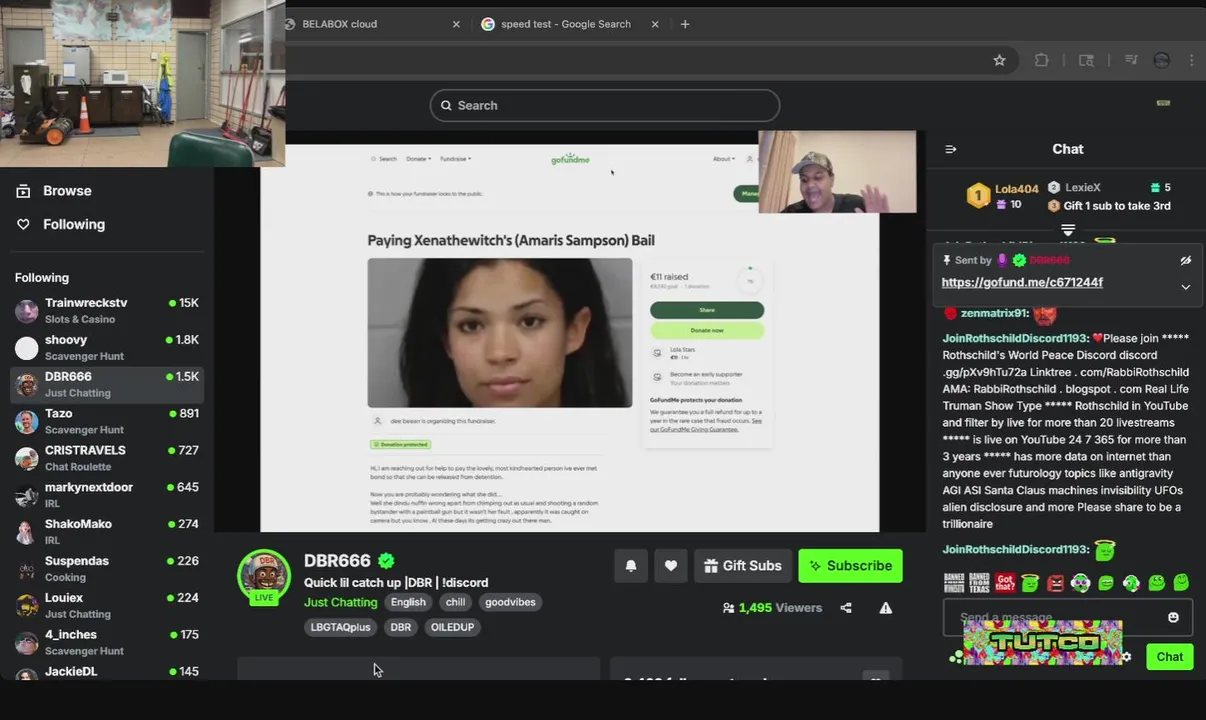Click the Share button on the fundraiser
This screenshot has height=720, width=1206.
(707, 310)
